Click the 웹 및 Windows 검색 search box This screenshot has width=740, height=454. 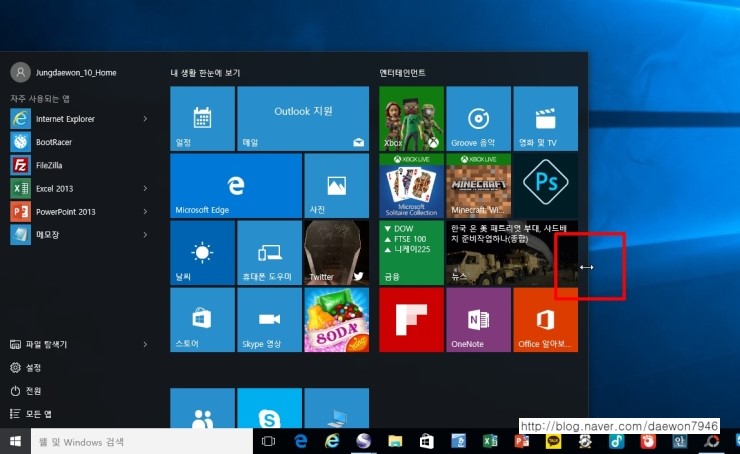pos(142,441)
